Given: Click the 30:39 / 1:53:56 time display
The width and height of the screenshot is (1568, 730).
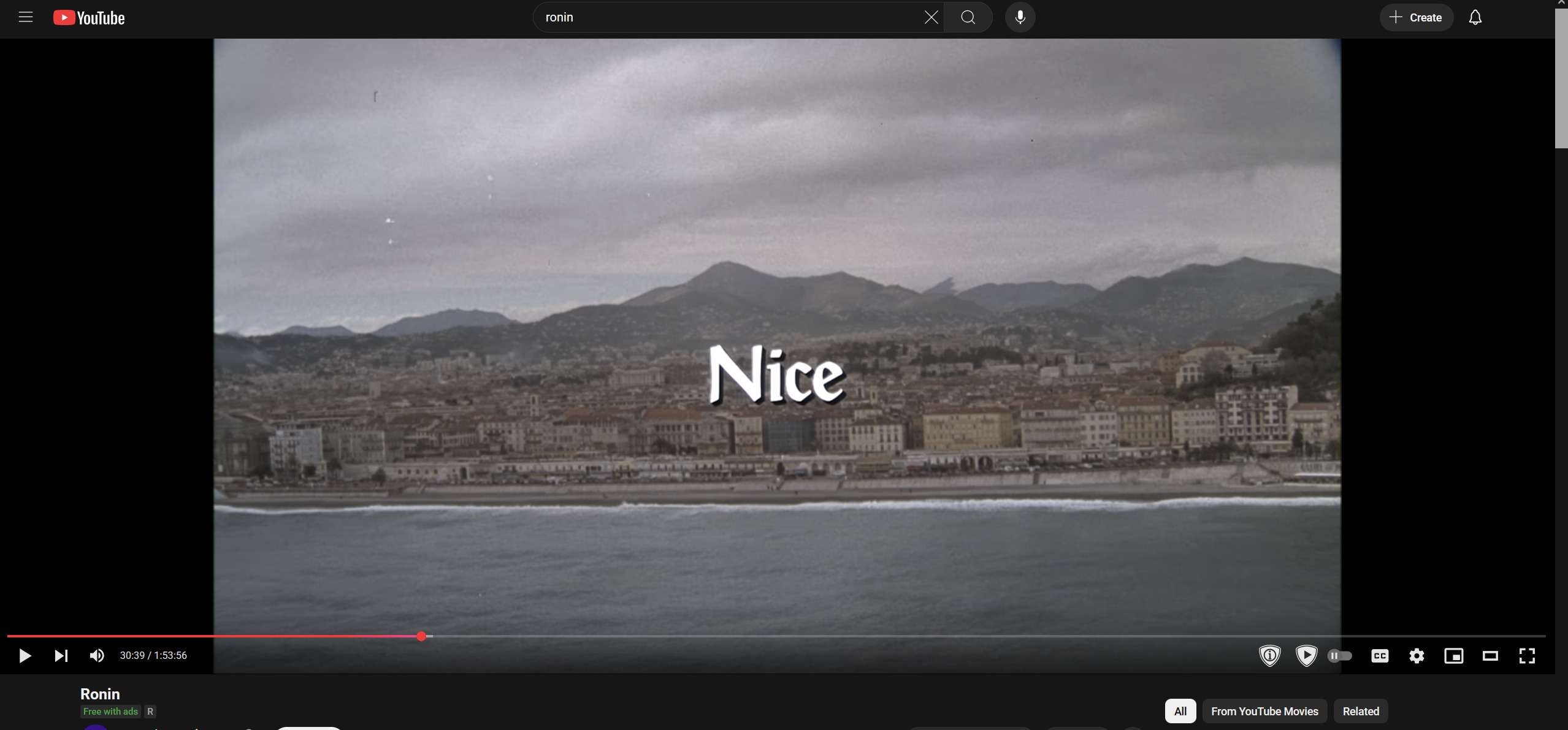Looking at the screenshot, I should point(153,655).
